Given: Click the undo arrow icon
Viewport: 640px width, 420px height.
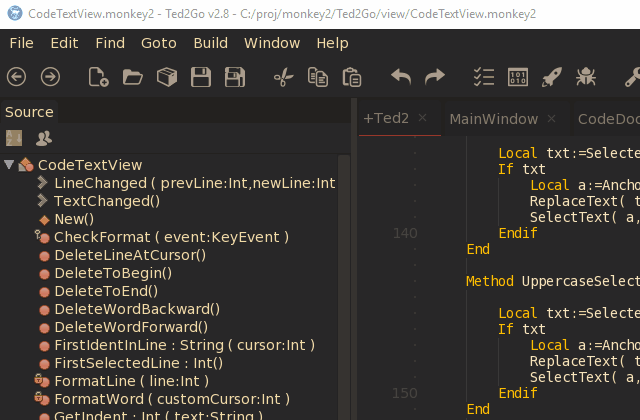Looking at the screenshot, I should coord(401,77).
